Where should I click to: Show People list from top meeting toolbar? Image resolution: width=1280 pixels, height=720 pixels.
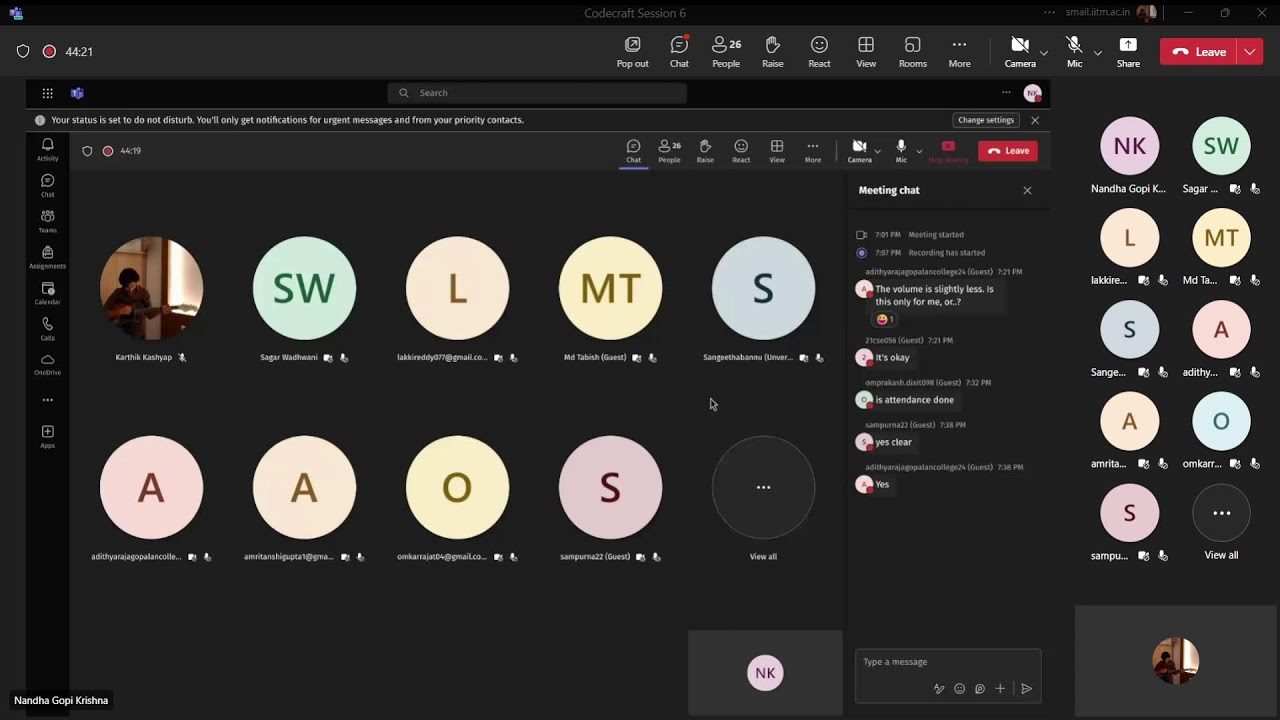726,52
